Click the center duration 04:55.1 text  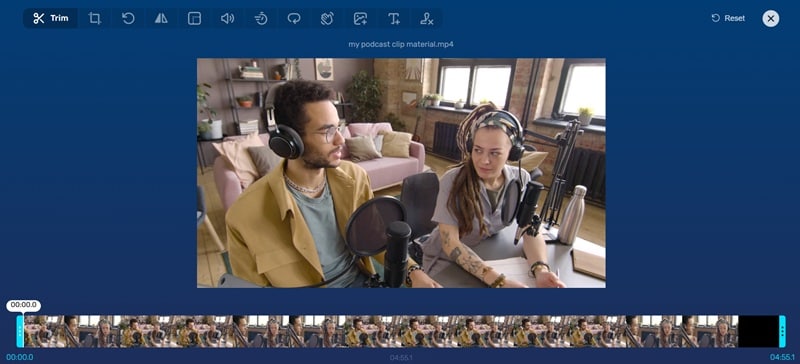click(401, 357)
